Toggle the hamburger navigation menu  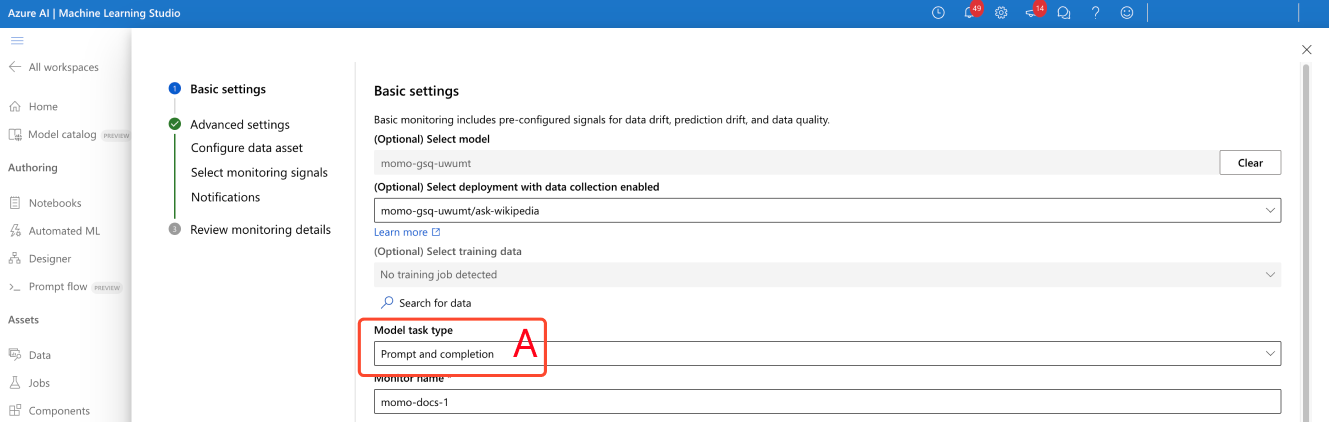tap(17, 40)
